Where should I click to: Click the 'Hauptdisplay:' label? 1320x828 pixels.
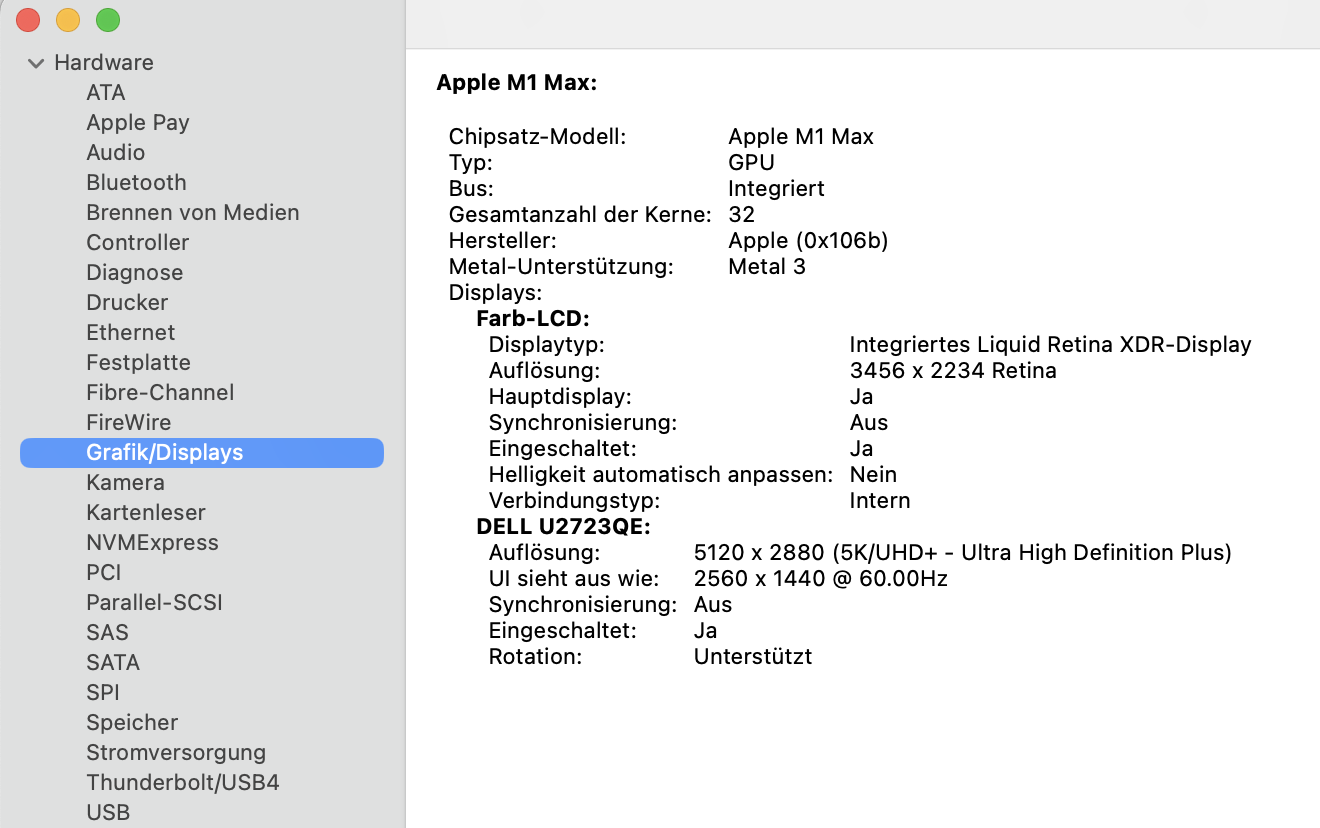pyautogui.click(x=560, y=396)
